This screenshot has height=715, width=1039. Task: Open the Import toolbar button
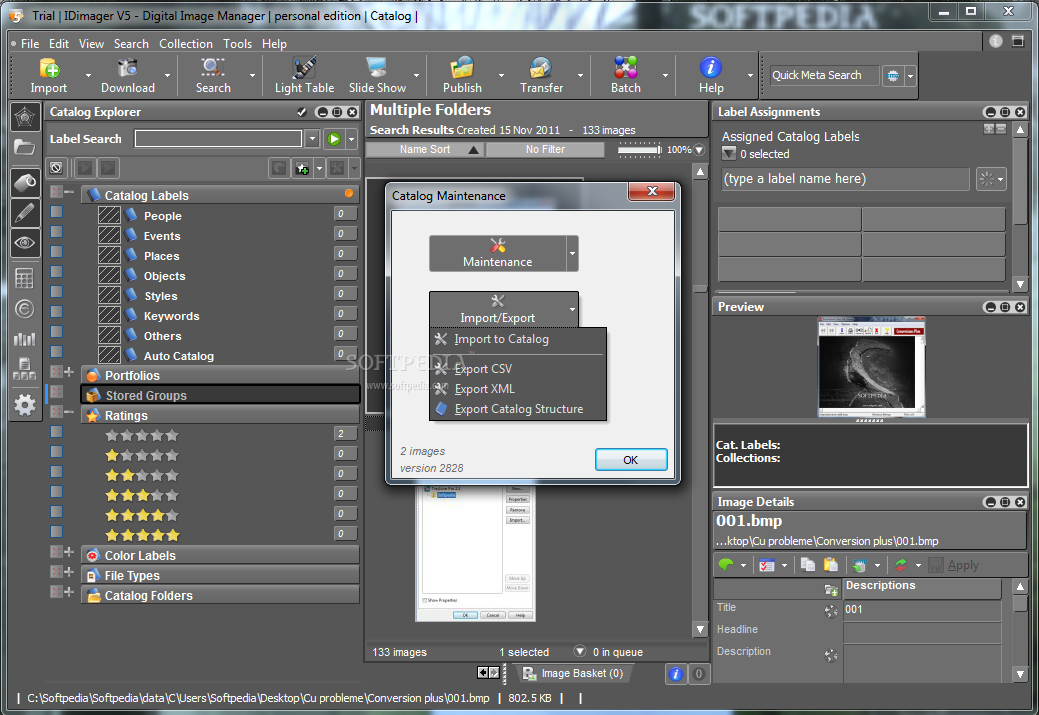coord(48,76)
